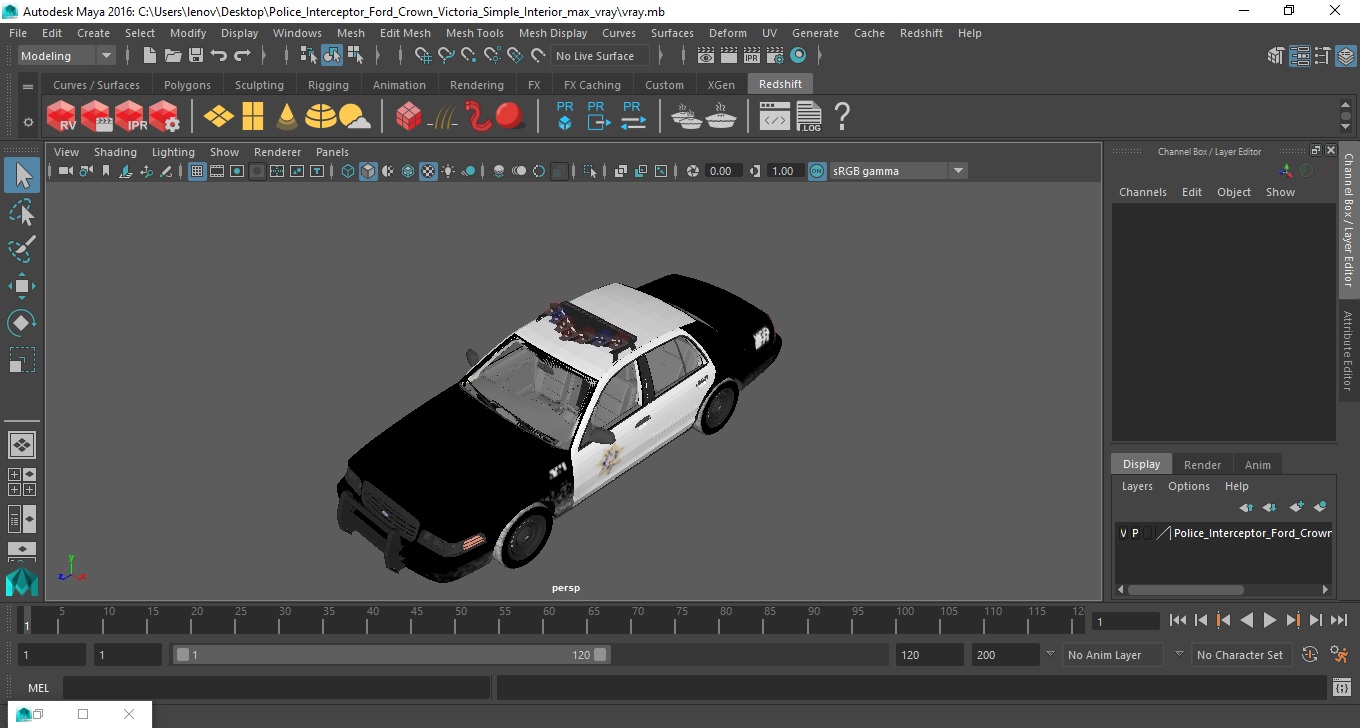Start Redshift IPR render icon
This screenshot has width=1360, height=728.
[130, 117]
